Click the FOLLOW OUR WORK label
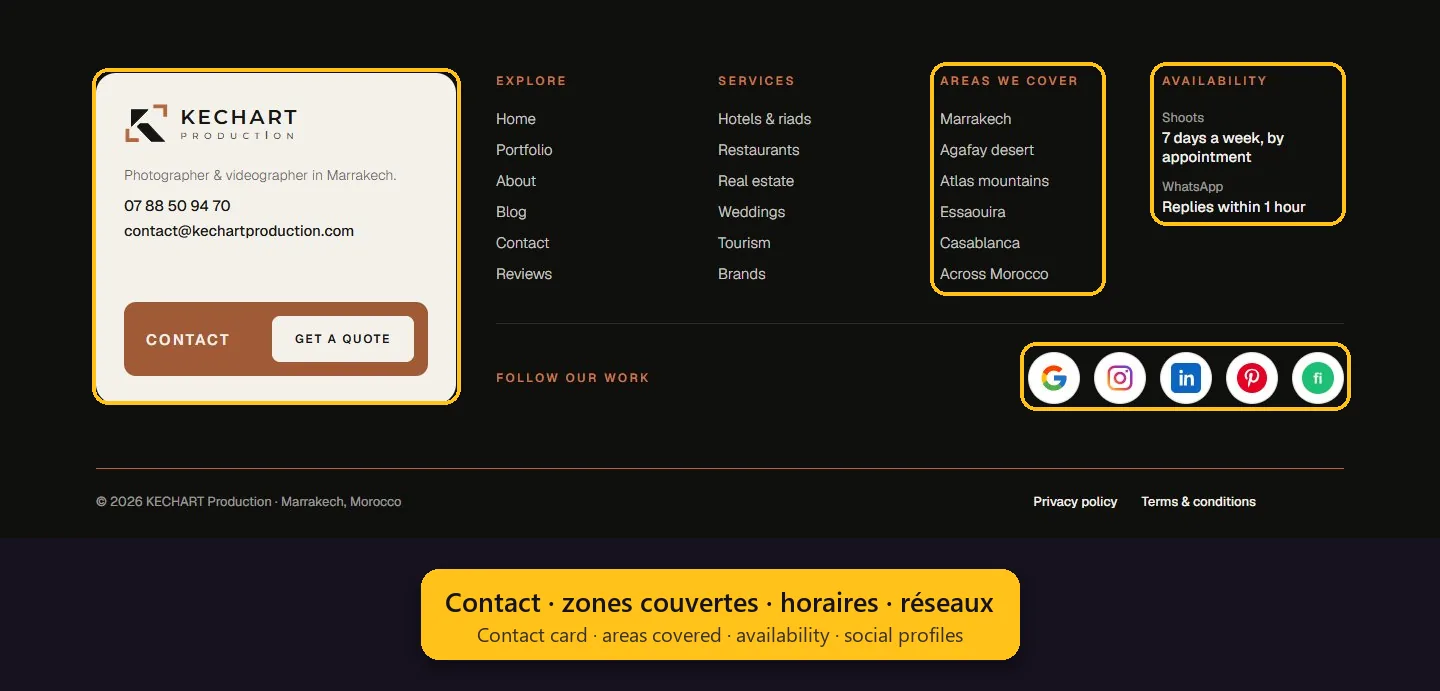Viewport: 1440px width, 691px height. [x=573, y=378]
